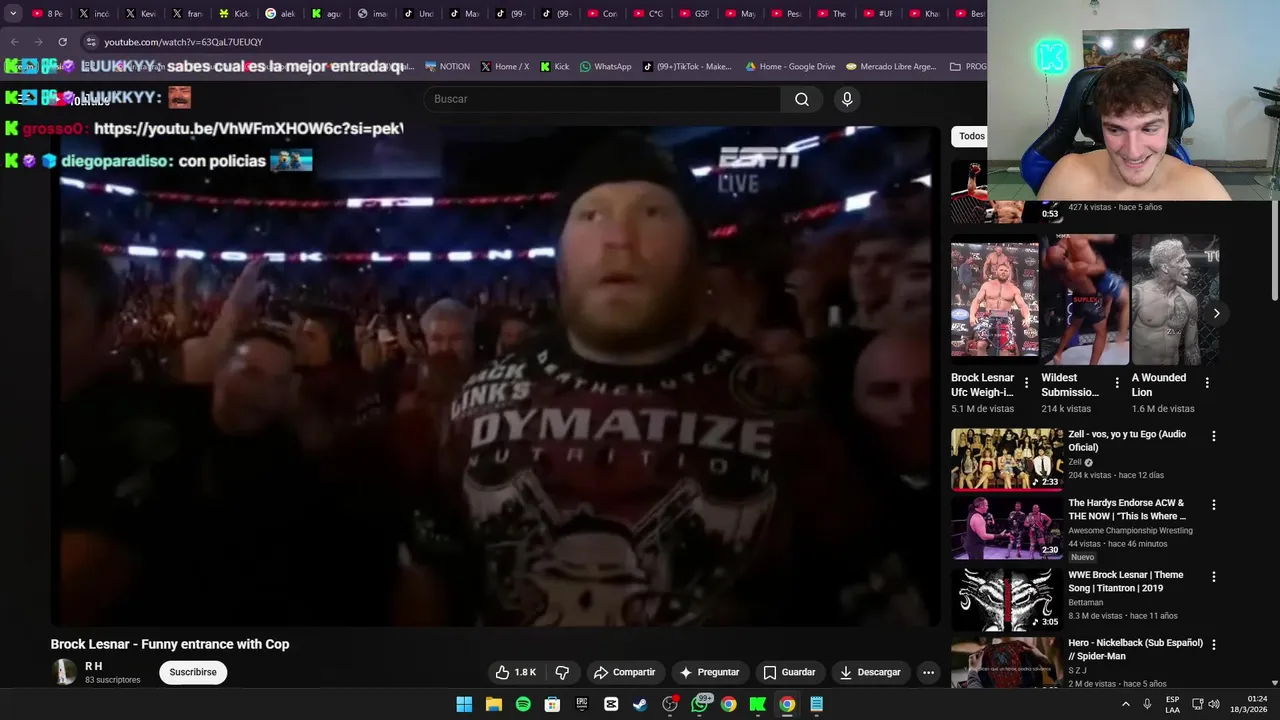Open R H channel avatar
The image size is (1280, 720).
[65, 672]
